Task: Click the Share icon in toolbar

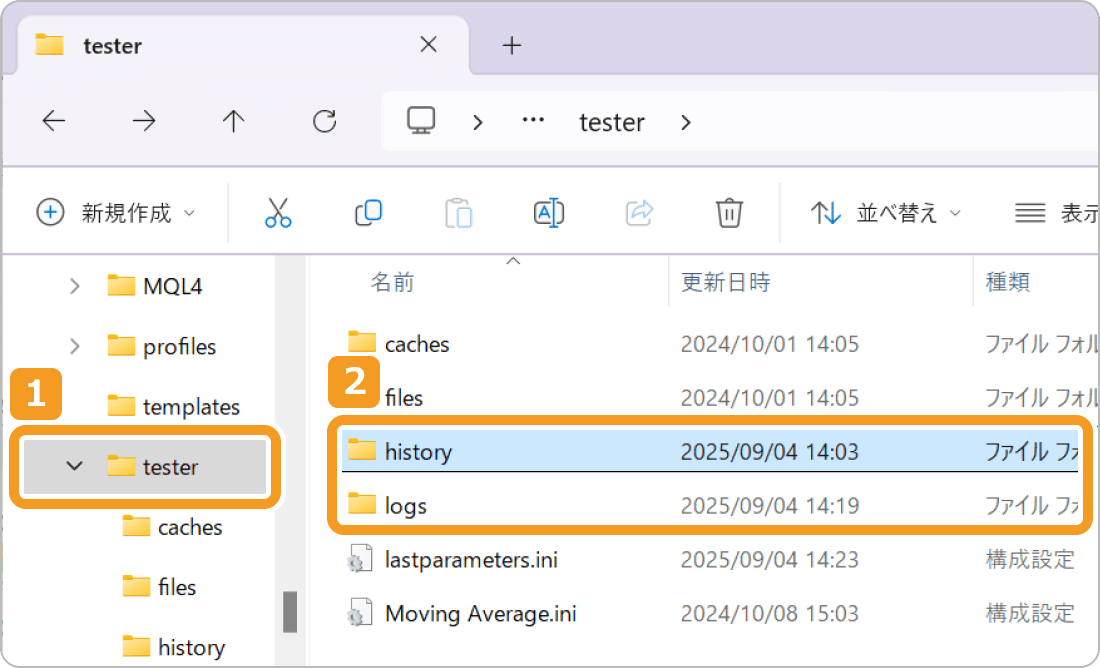Action: pos(639,212)
